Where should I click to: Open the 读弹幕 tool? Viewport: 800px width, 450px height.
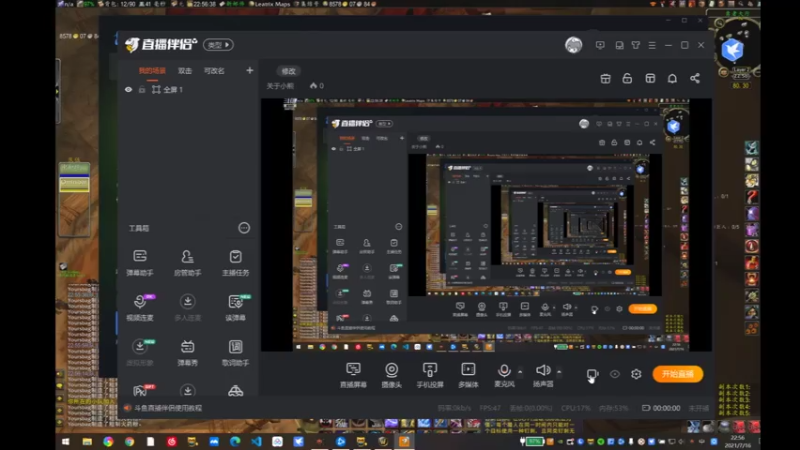[x=235, y=307]
